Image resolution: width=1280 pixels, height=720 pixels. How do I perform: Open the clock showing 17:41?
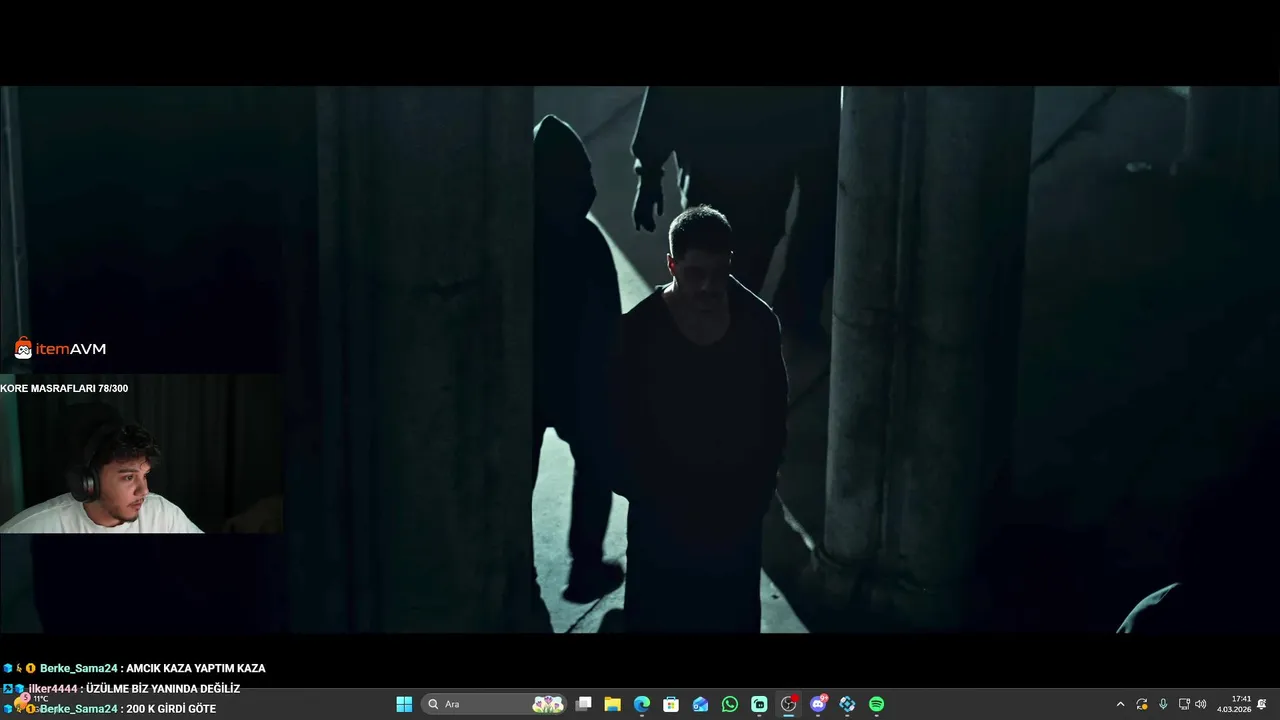(x=1234, y=704)
